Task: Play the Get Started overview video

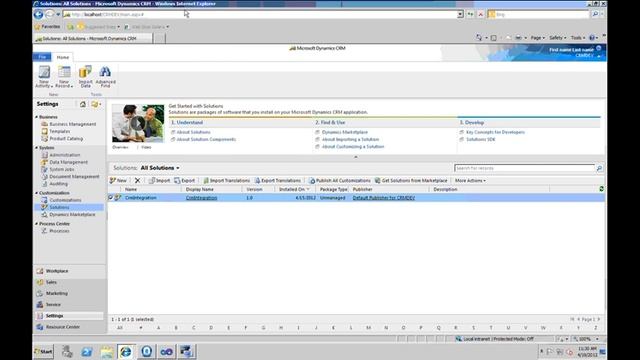Action: pyautogui.click(x=138, y=123)
